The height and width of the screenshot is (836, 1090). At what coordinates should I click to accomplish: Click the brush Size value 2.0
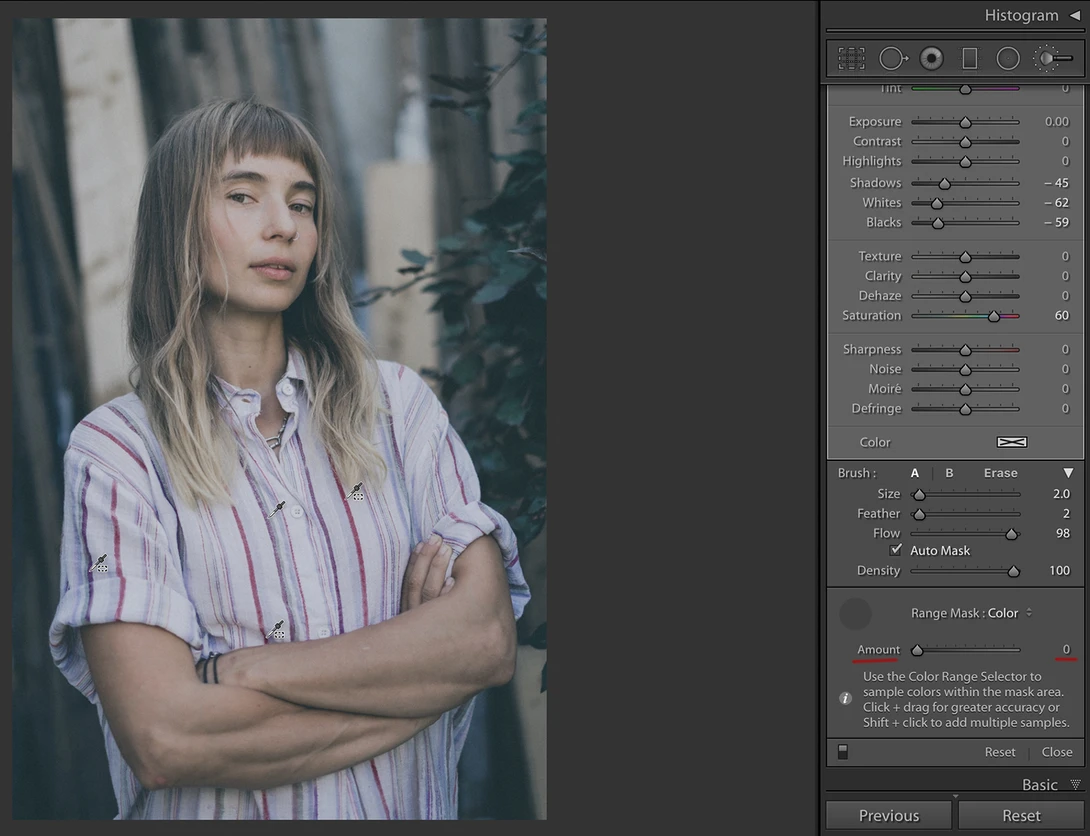[x=1061, y=494]
